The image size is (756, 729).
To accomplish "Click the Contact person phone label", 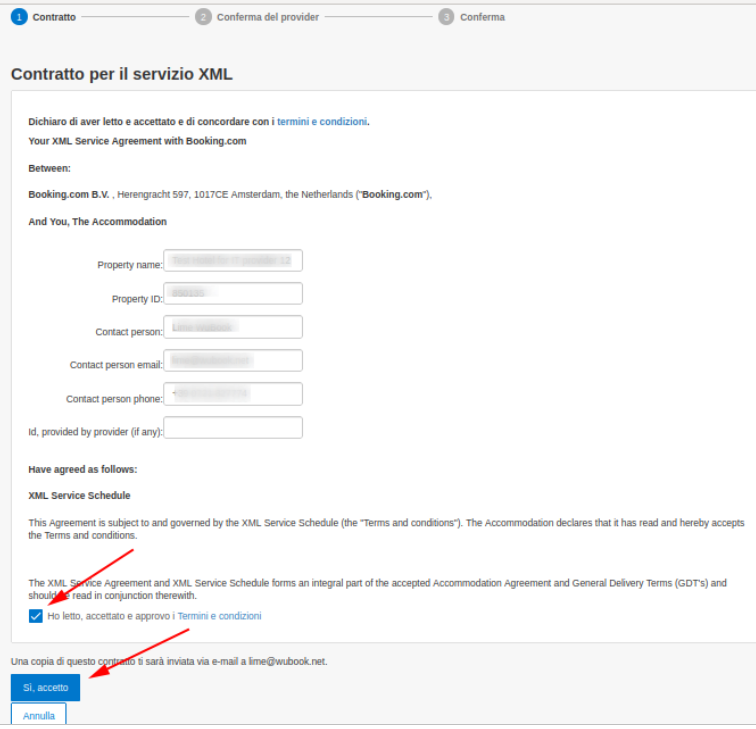I will [x=114, y=399].
